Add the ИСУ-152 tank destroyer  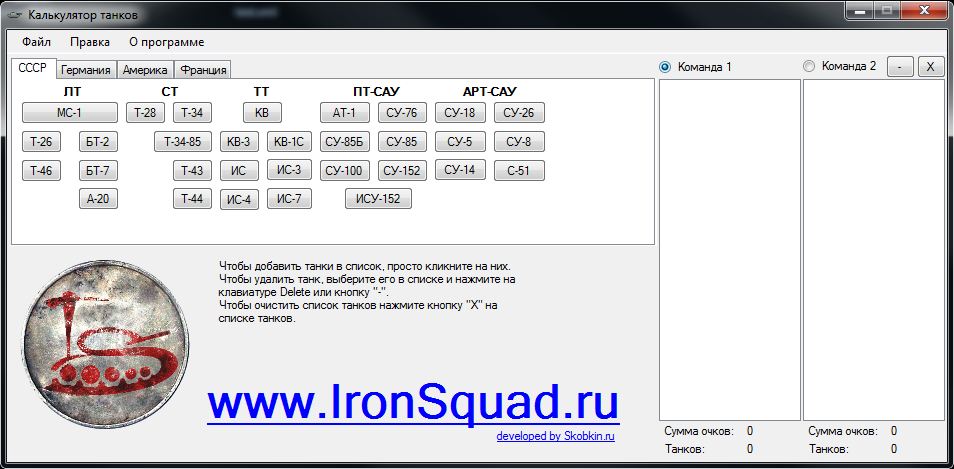pyautogui.click(x=378, y=199)
